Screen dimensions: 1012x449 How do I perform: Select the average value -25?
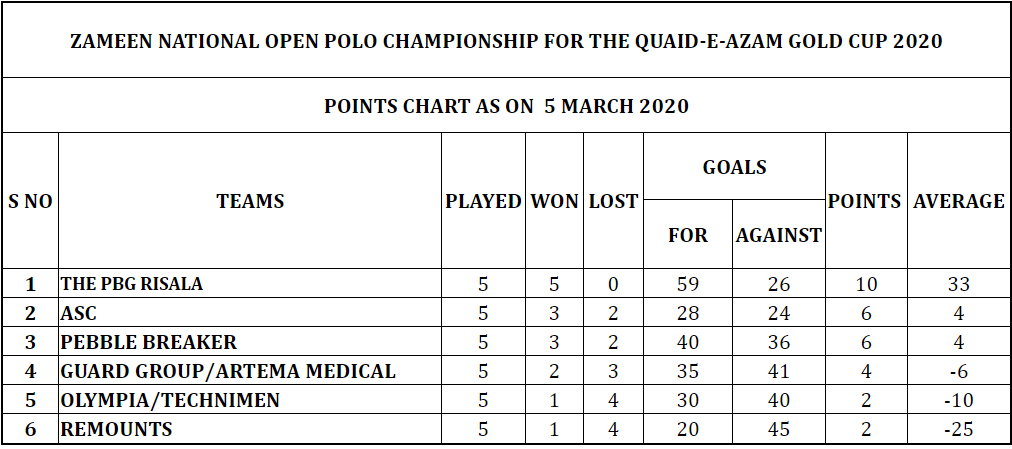click(x=958, y=428)
